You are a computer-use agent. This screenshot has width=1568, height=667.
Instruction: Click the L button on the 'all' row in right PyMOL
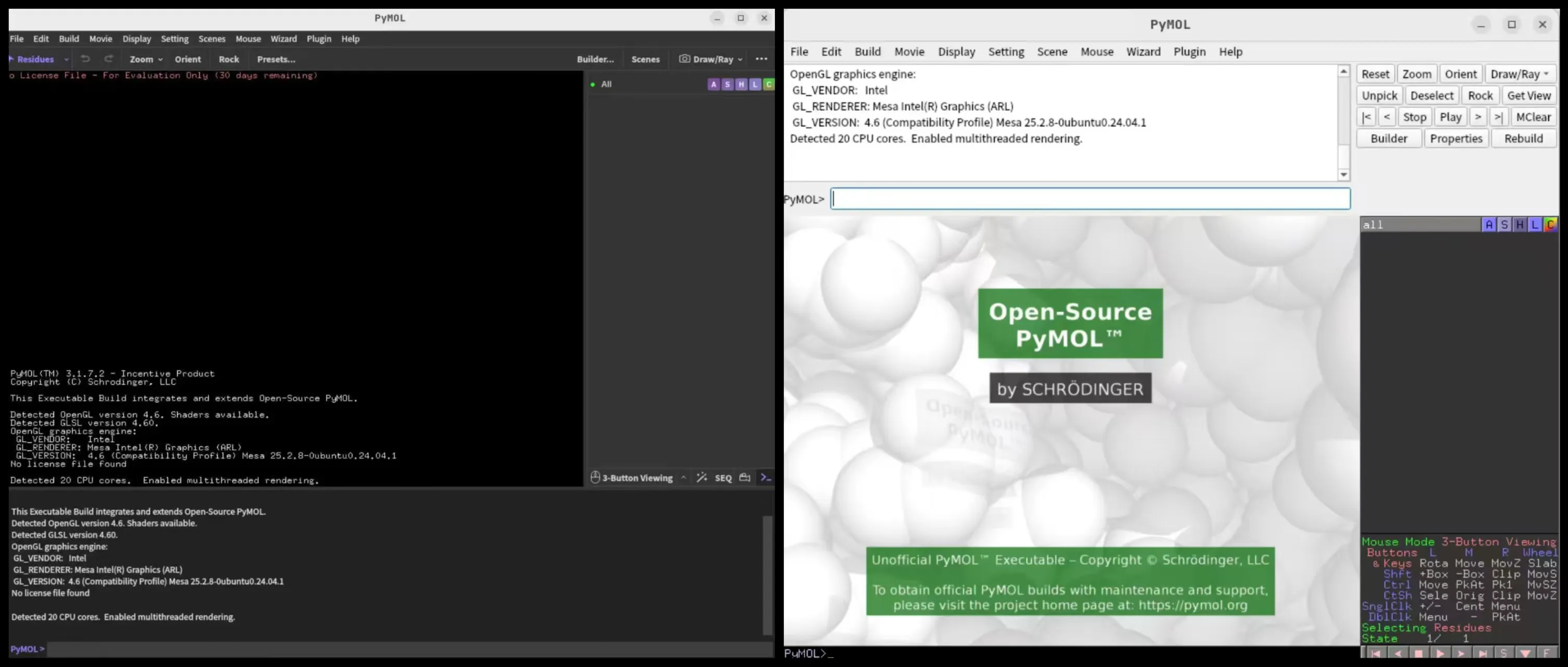click(x=1535, y=225)
